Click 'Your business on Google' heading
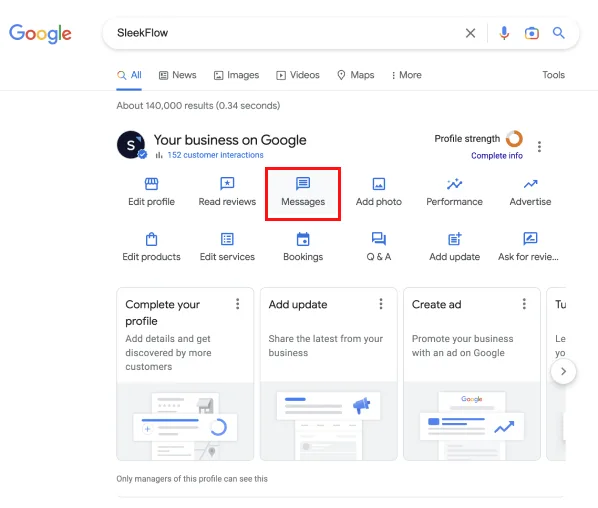This screenshot has height=508, width=598. pos(230,140)
